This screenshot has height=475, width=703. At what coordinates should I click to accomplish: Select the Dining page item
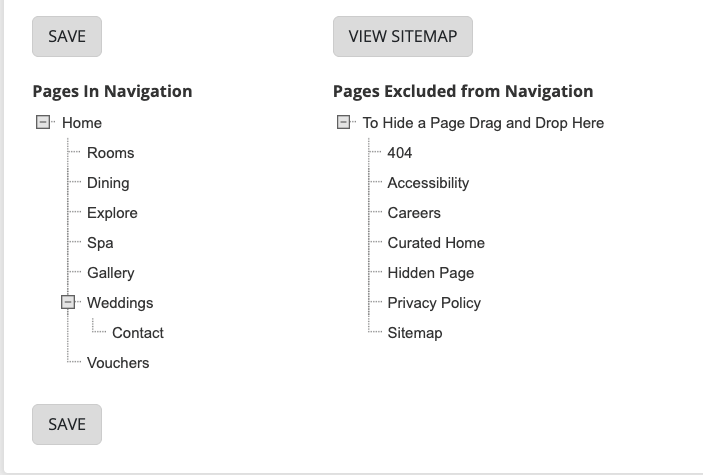pyautogui.click(x=108, y=183)
